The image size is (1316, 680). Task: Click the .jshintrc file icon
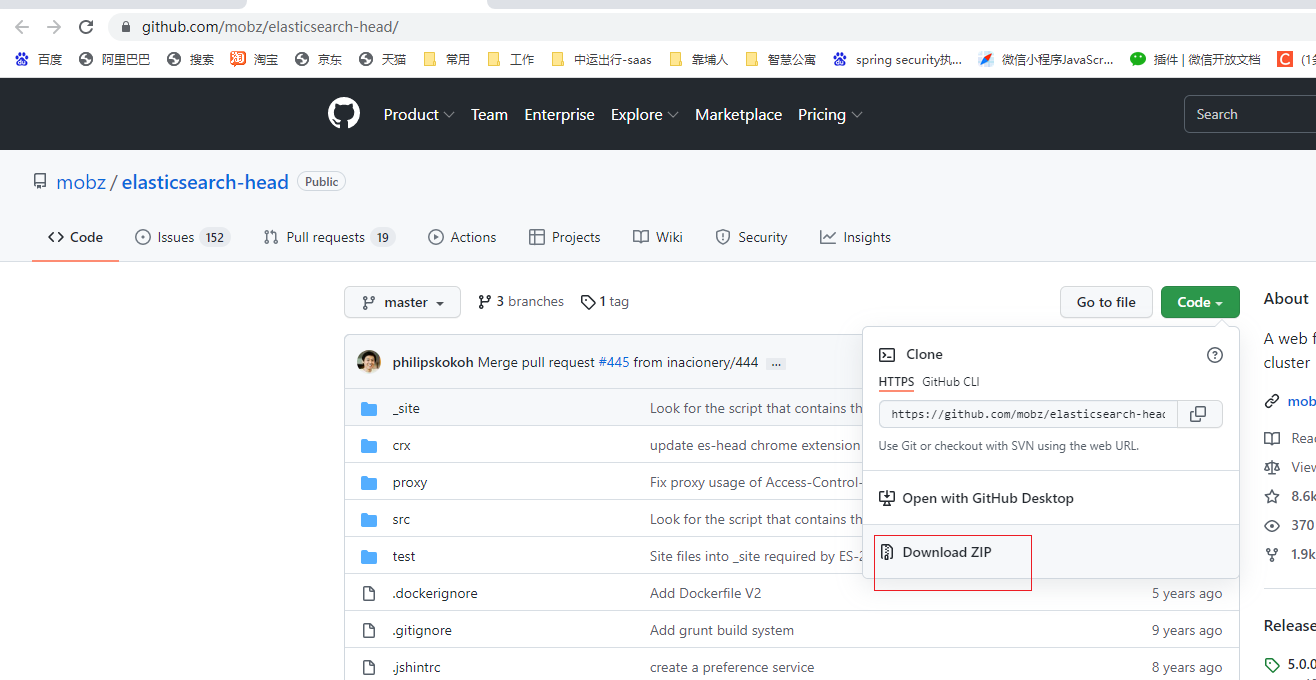coord(369,667)
